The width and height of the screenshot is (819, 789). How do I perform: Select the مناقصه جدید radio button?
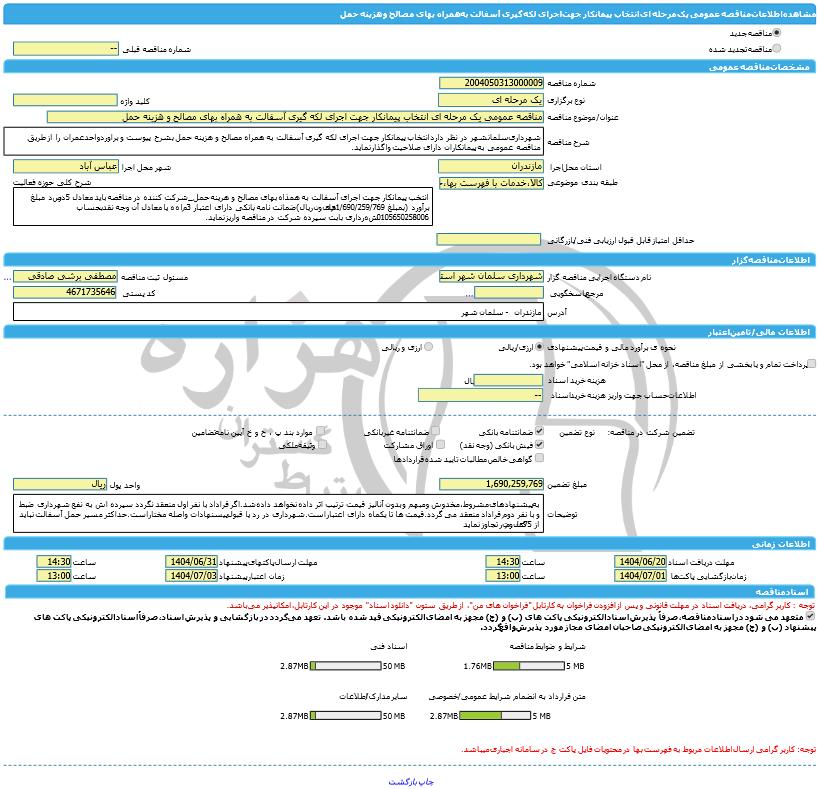(x=778, y=33)
